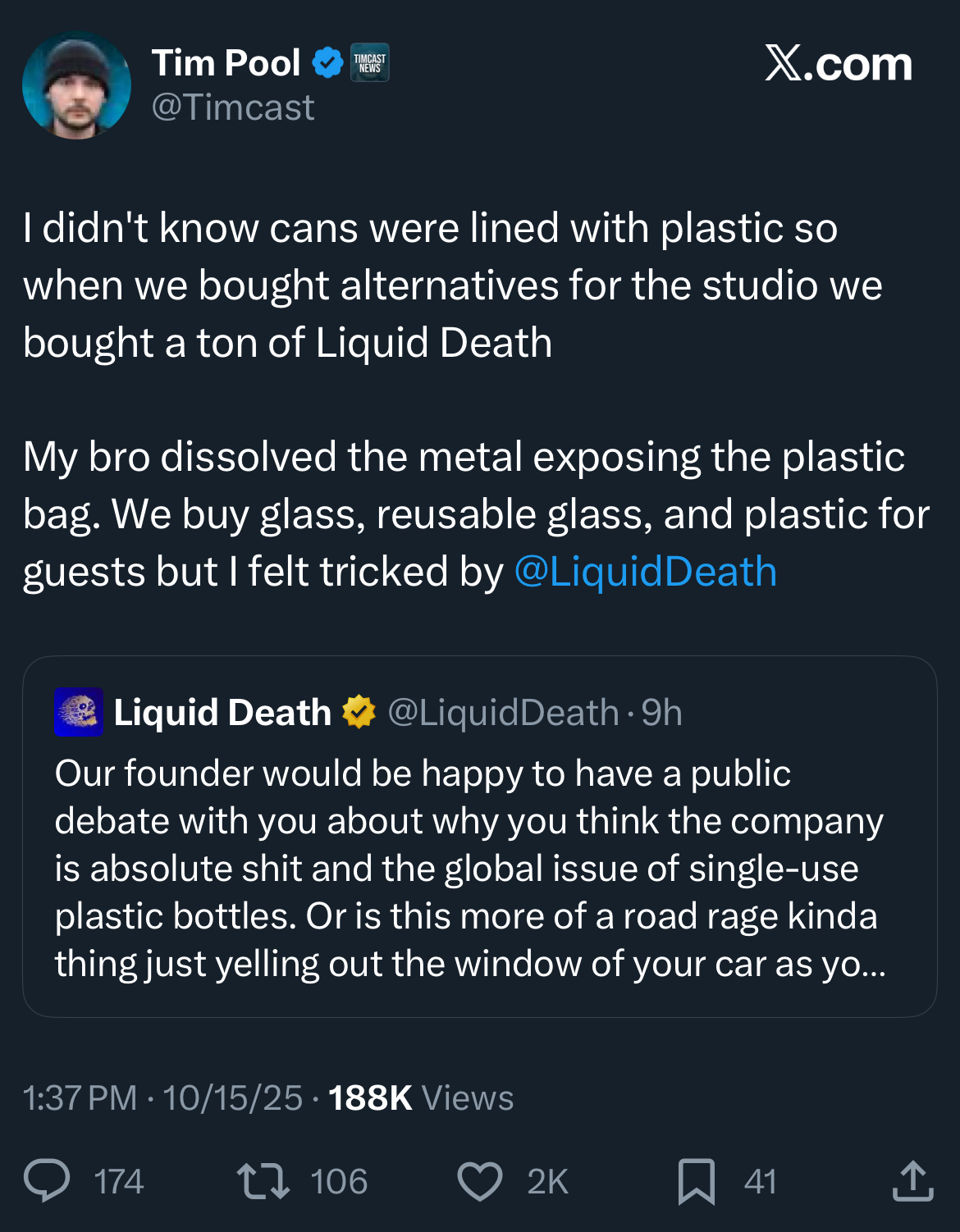960x1232 pixels.
Task: Open the quoted Liquid Death post
Action: (x=479, y=869)
